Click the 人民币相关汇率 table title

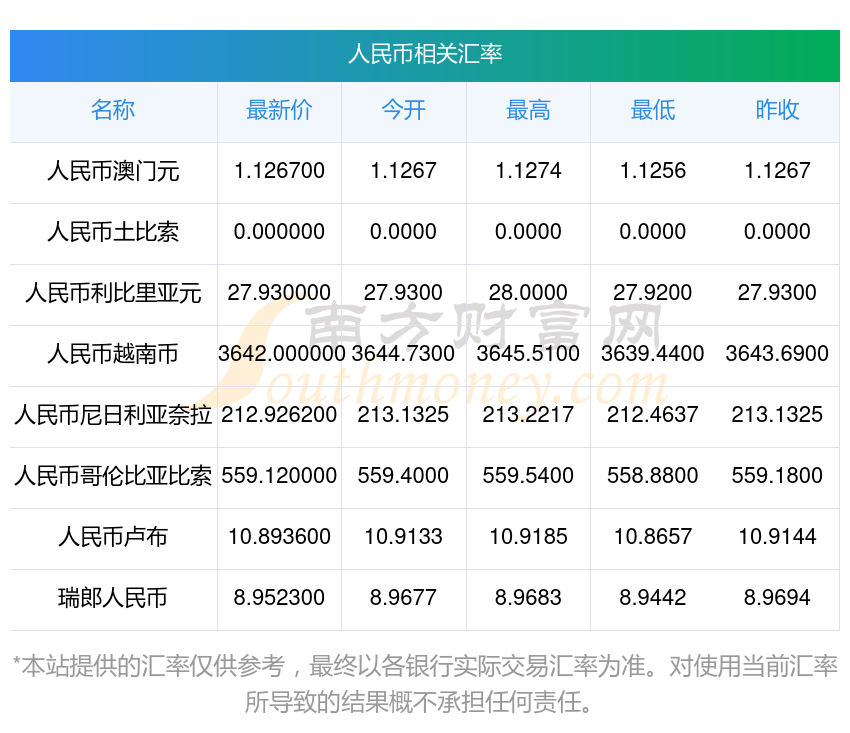coord(425,54)
